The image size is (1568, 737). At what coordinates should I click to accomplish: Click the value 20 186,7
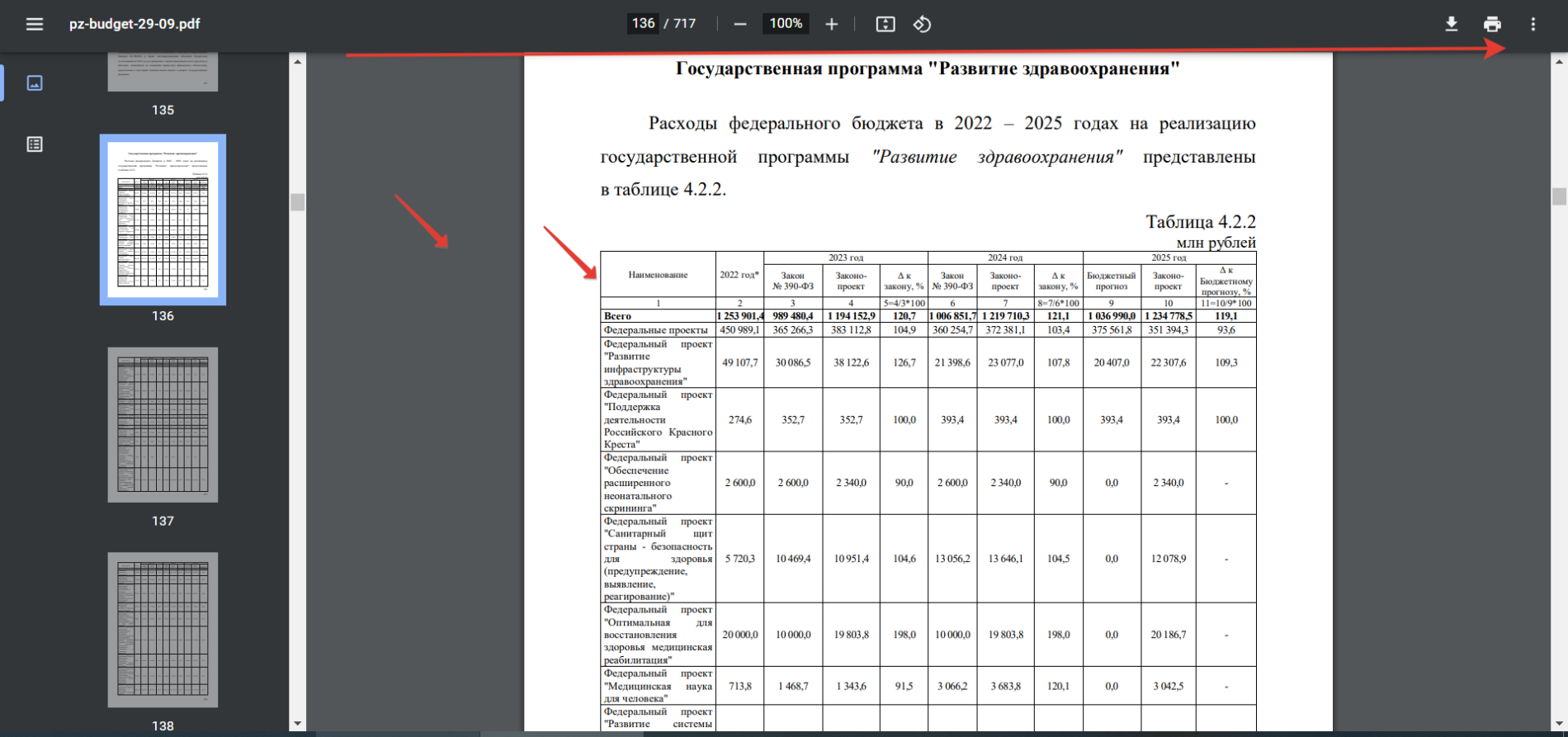pos(1169,635)
